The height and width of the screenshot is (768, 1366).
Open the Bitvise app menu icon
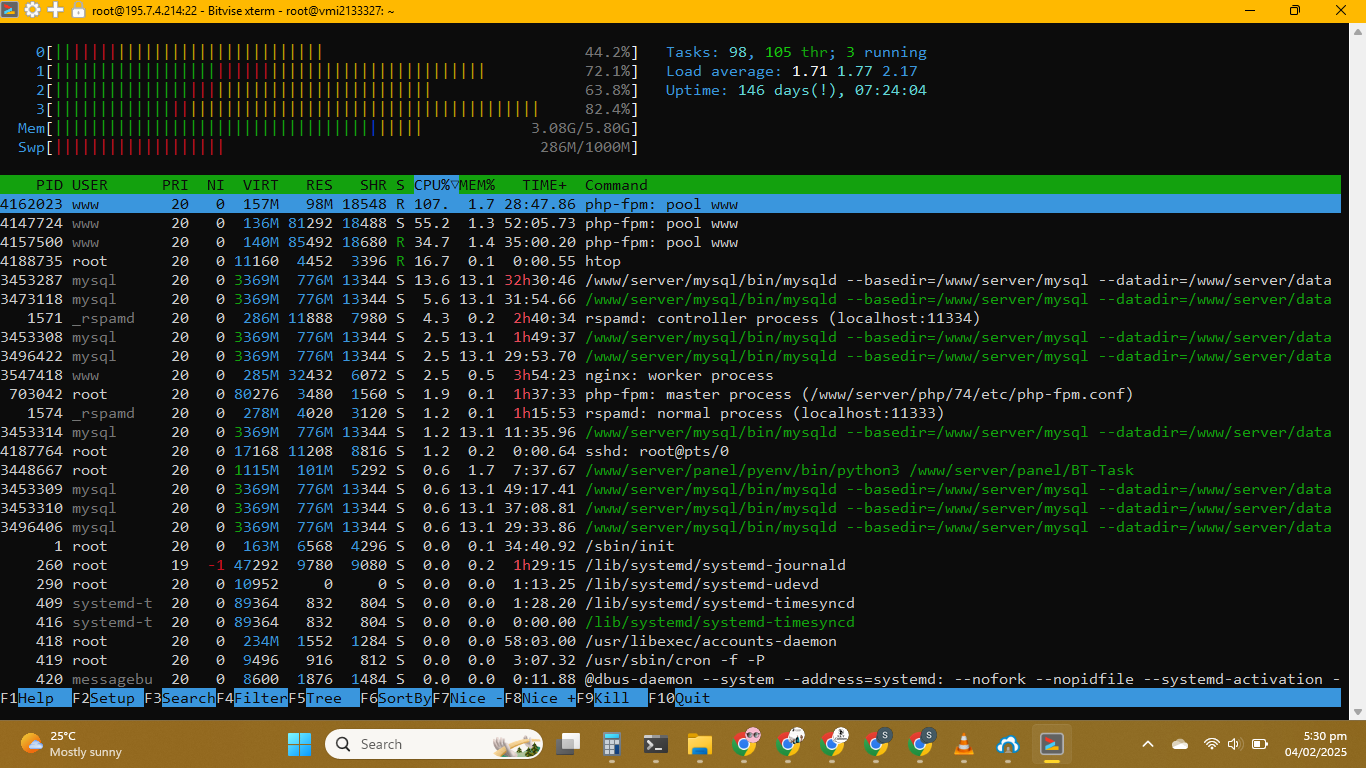click(10, 10)
